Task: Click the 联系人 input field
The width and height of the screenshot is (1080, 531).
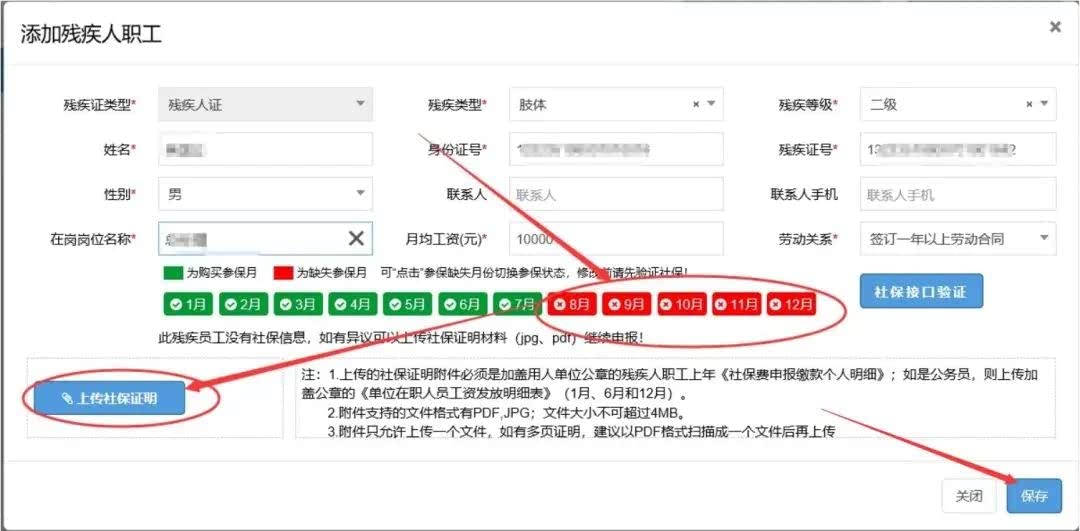Action: 615,194
